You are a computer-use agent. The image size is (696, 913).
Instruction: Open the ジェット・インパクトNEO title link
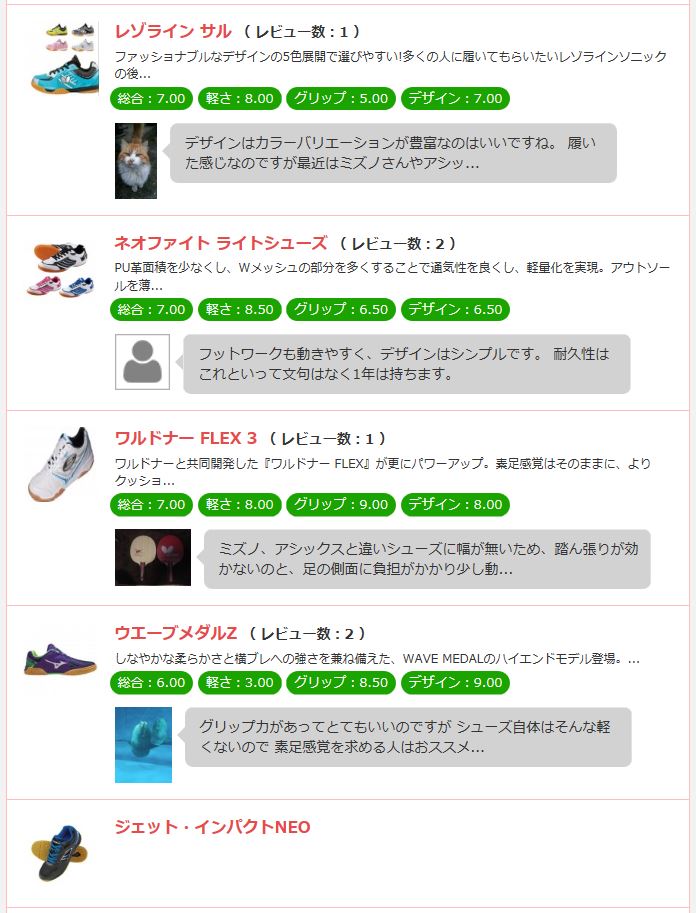click(x=213, y=827)
